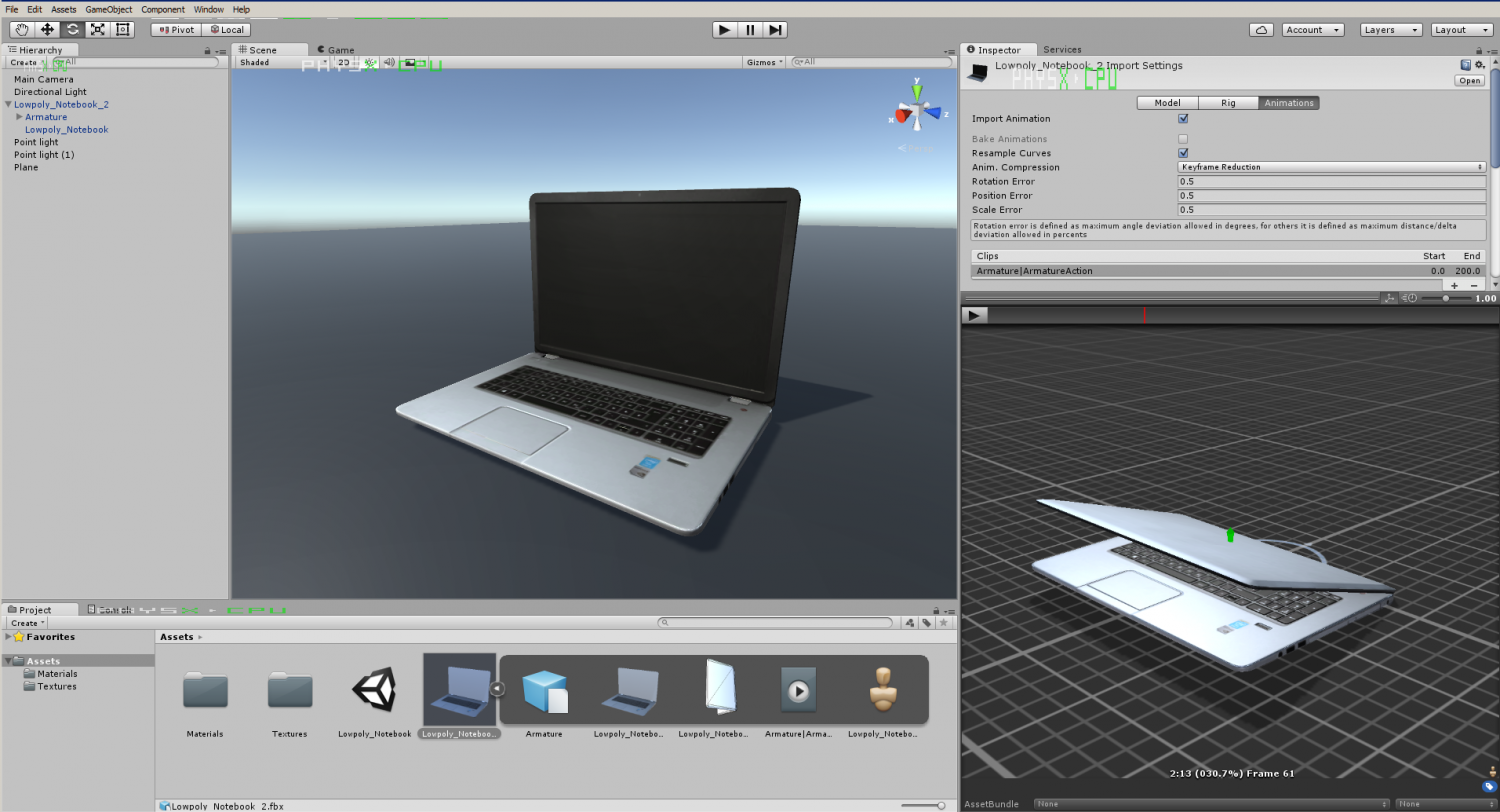Screen dimensions: 1500x812
Task: Open the Anim. Compression dropdown
Action: click(x=1331, y=167)
